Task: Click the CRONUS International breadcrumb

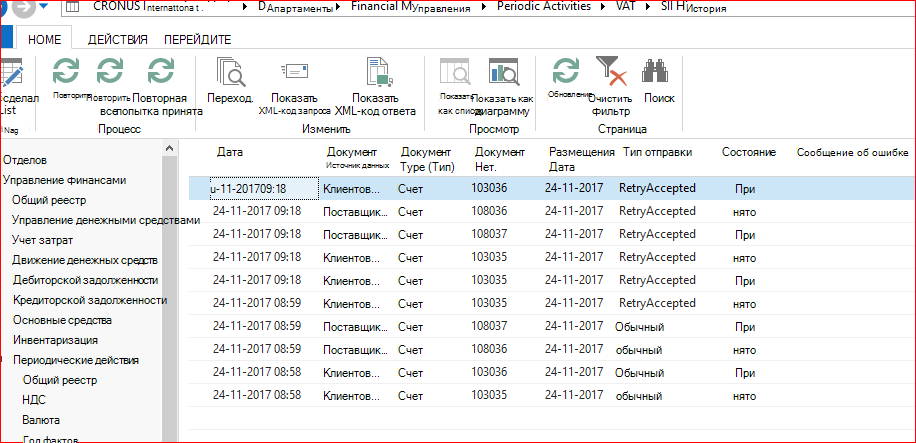Action: 146,7
